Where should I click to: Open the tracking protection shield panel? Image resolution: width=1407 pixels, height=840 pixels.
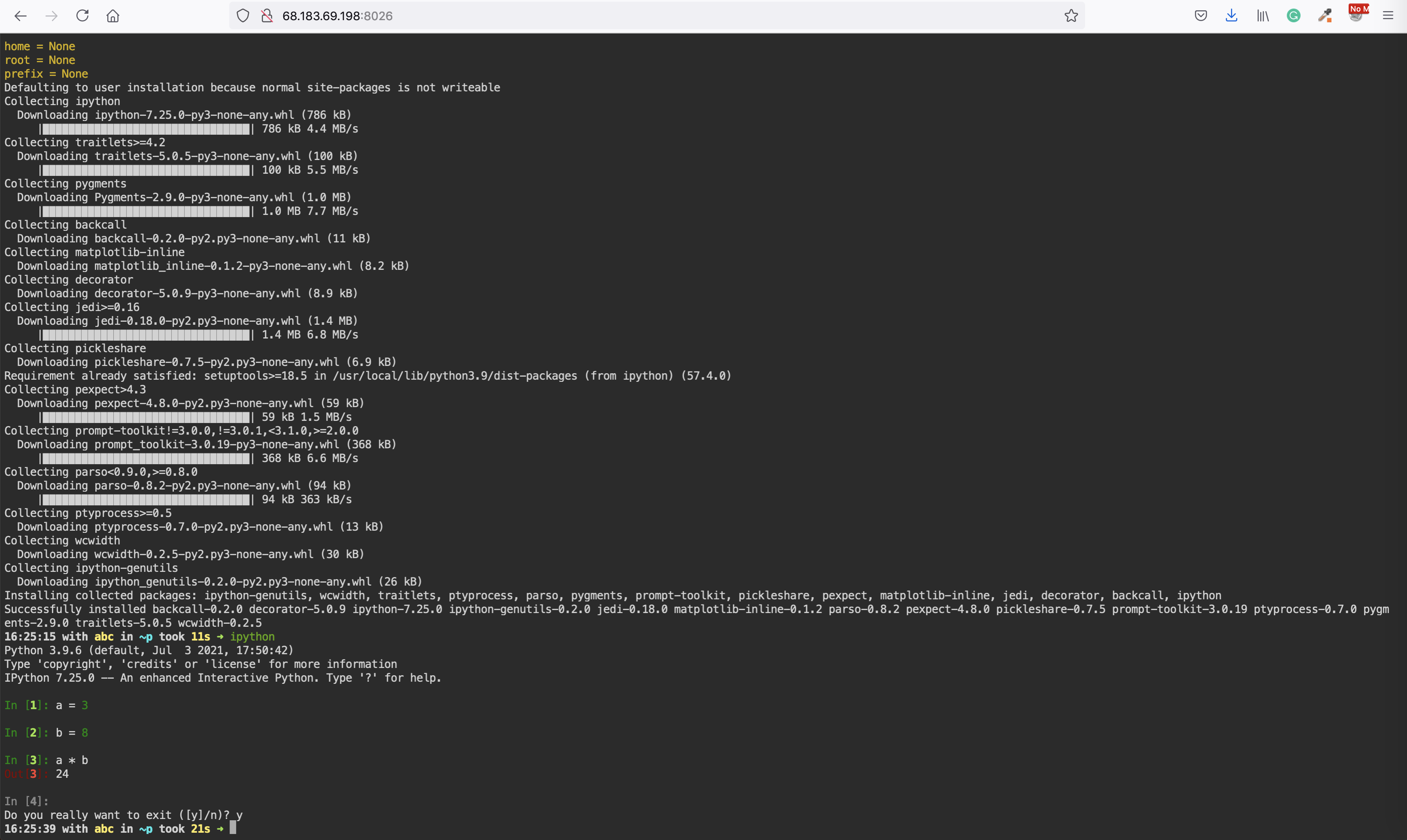click(x=243, y=16)
